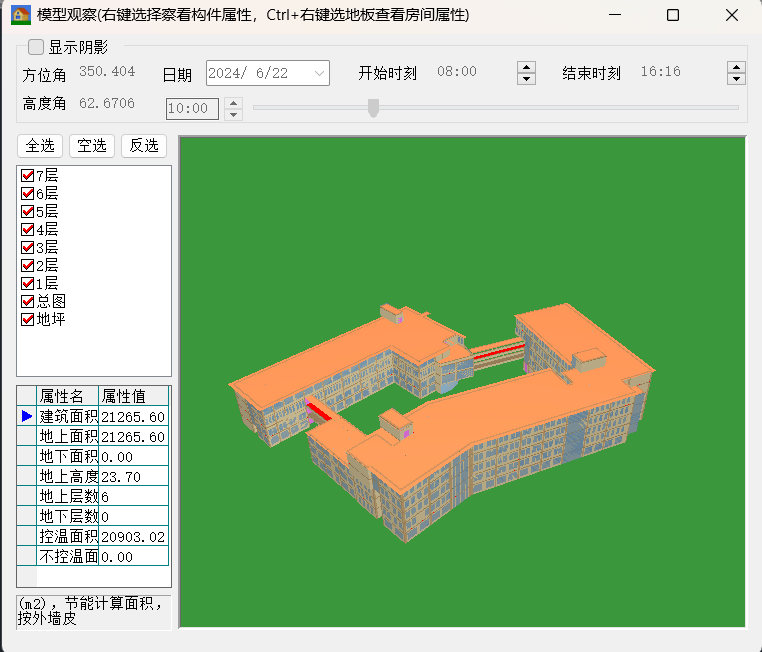Decrease 开始时刻 with down arrow
Screen dimensions: 762x652
coord(526,79)
